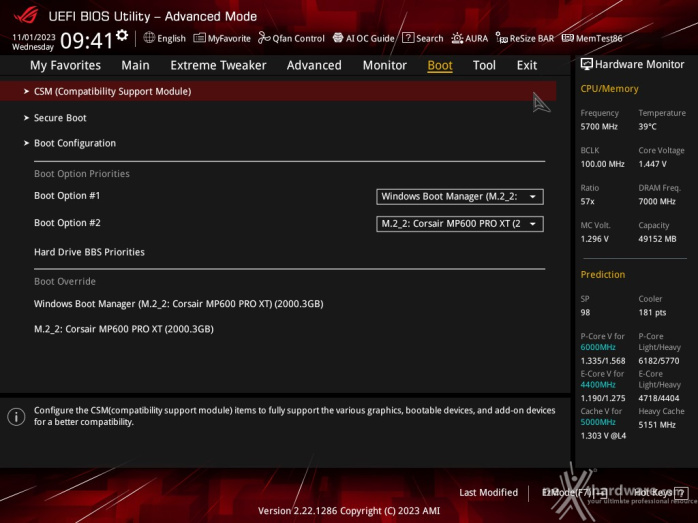Click the CPU/Memory section heading
This screenshot has height=523, width=698.
[x=609, y=89]
